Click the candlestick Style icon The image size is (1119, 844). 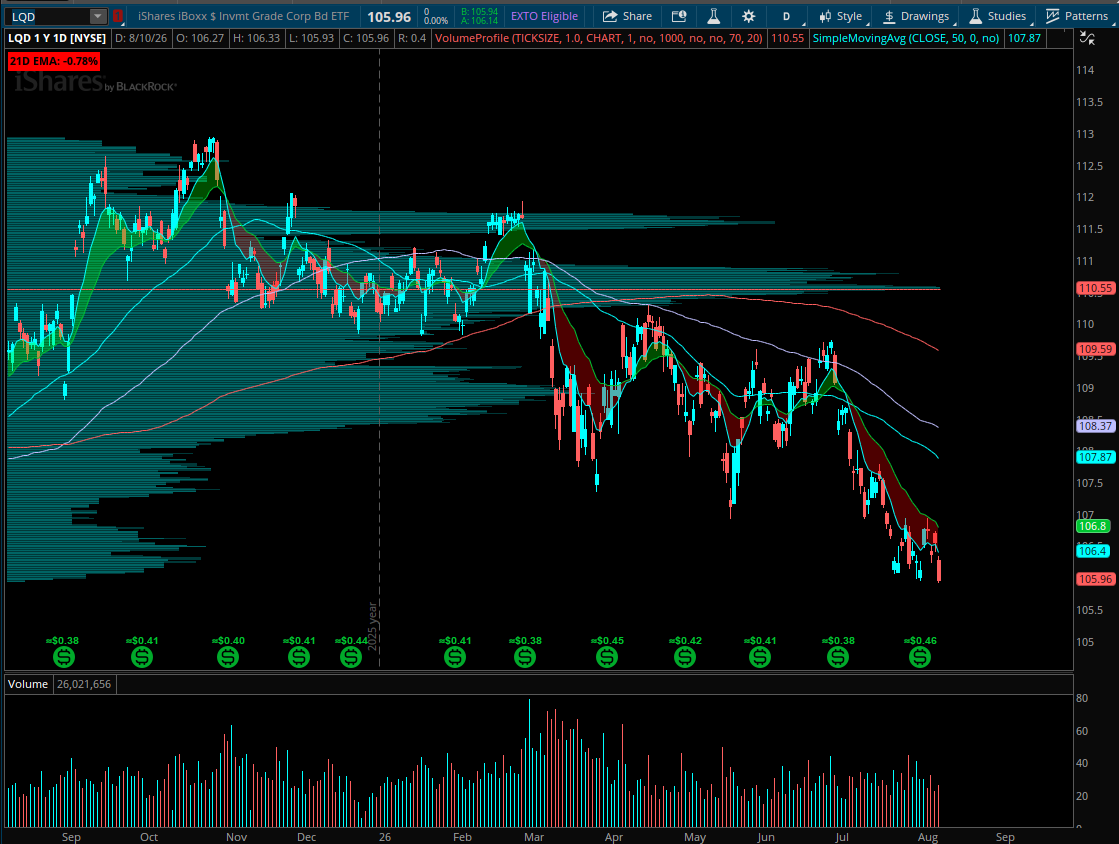coord(825,16)
